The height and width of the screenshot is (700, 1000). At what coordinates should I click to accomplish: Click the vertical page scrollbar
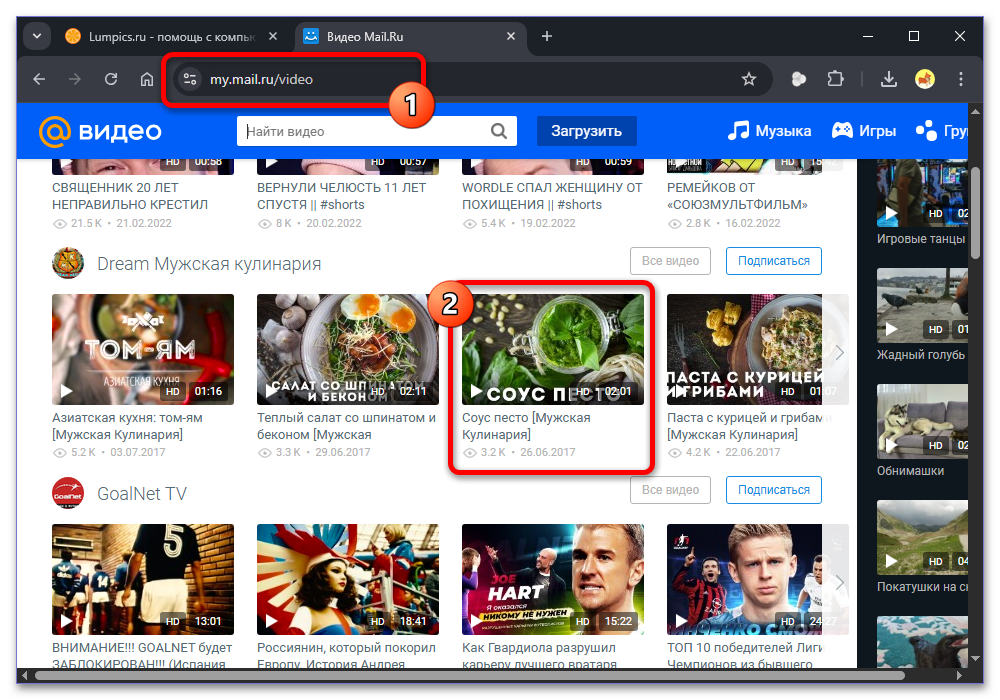coord(975,212)
